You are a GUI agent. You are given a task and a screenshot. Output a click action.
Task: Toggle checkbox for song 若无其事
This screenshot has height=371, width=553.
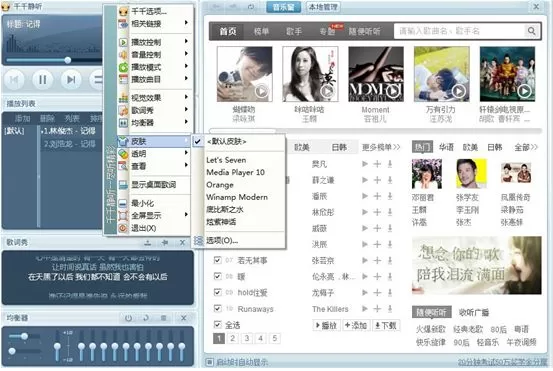[x=218, y=260]
